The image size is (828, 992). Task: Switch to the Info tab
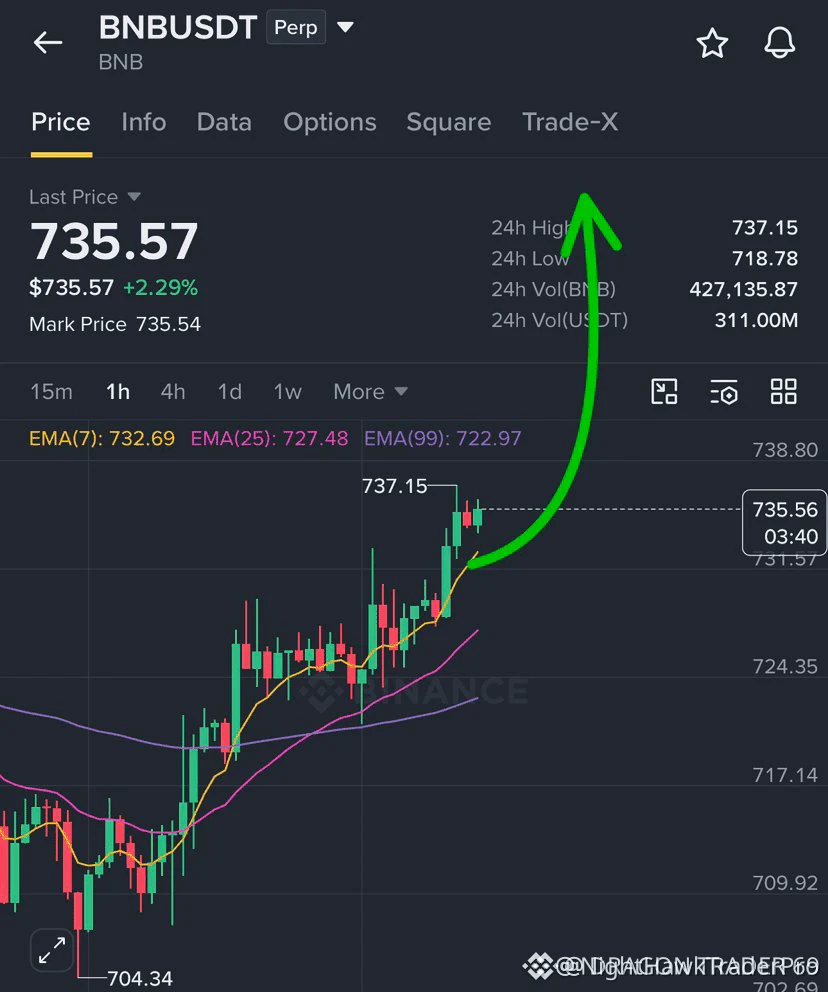click(144, 122)
